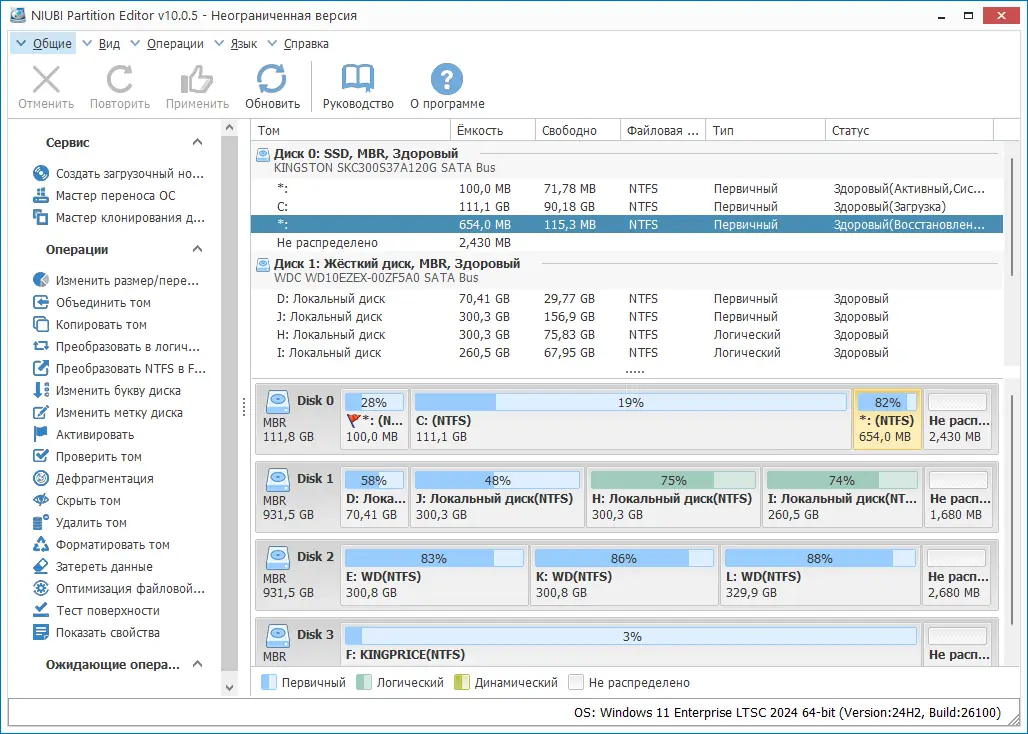Viewport: 1028px width, 734px height.
Task: Select Удалить том operation
Action: (x=91, y=523)
